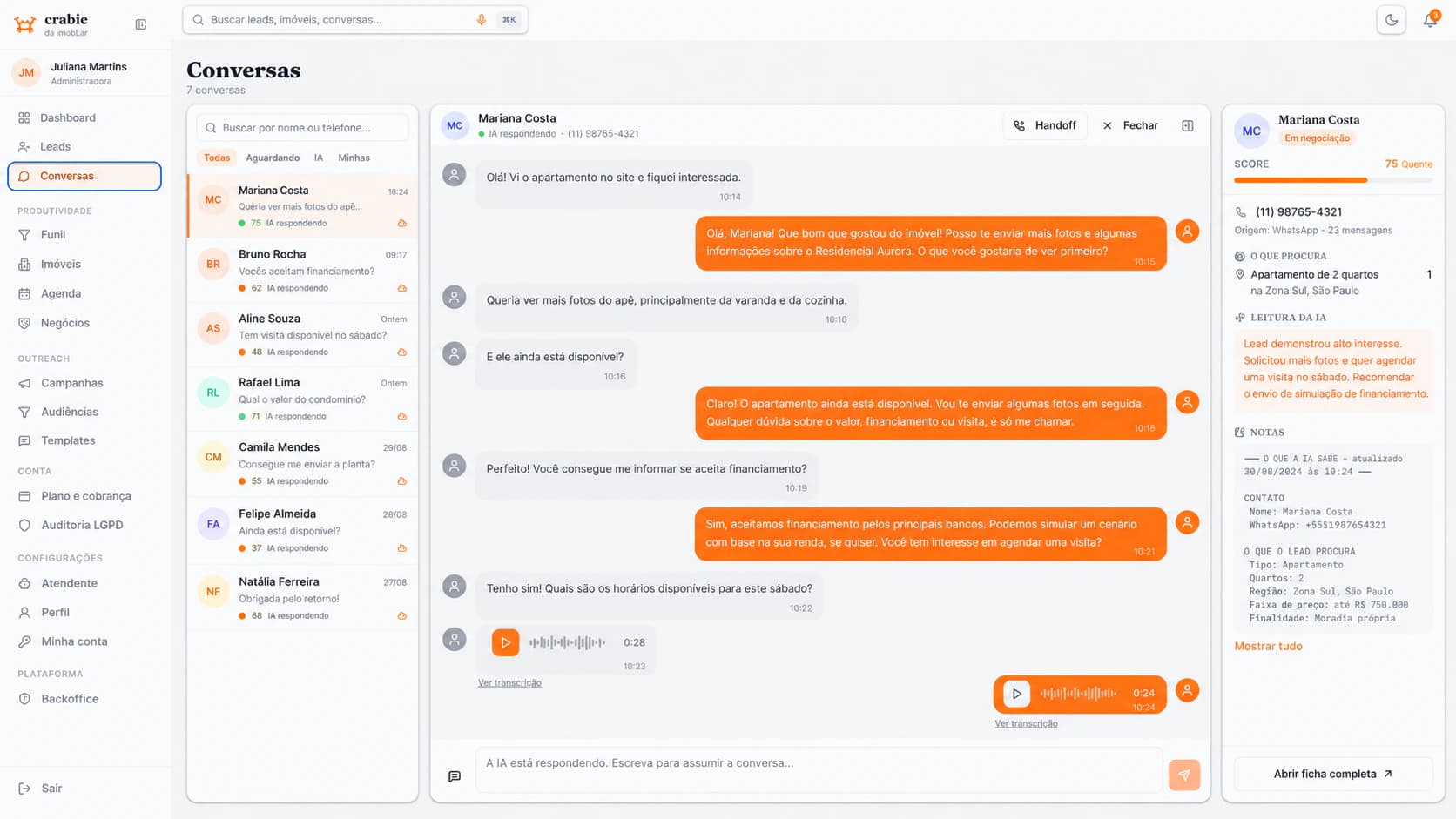Click the send message button
The height and width of the screenshot is (819, 1456).
point(1184,775)
